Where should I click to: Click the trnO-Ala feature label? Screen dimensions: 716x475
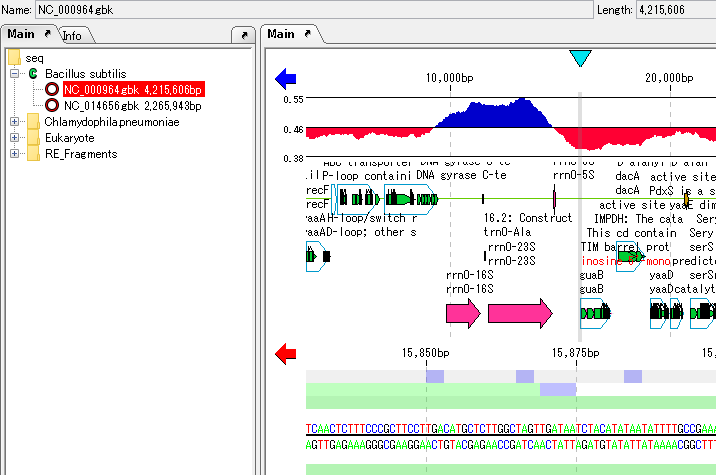[507, 232]
